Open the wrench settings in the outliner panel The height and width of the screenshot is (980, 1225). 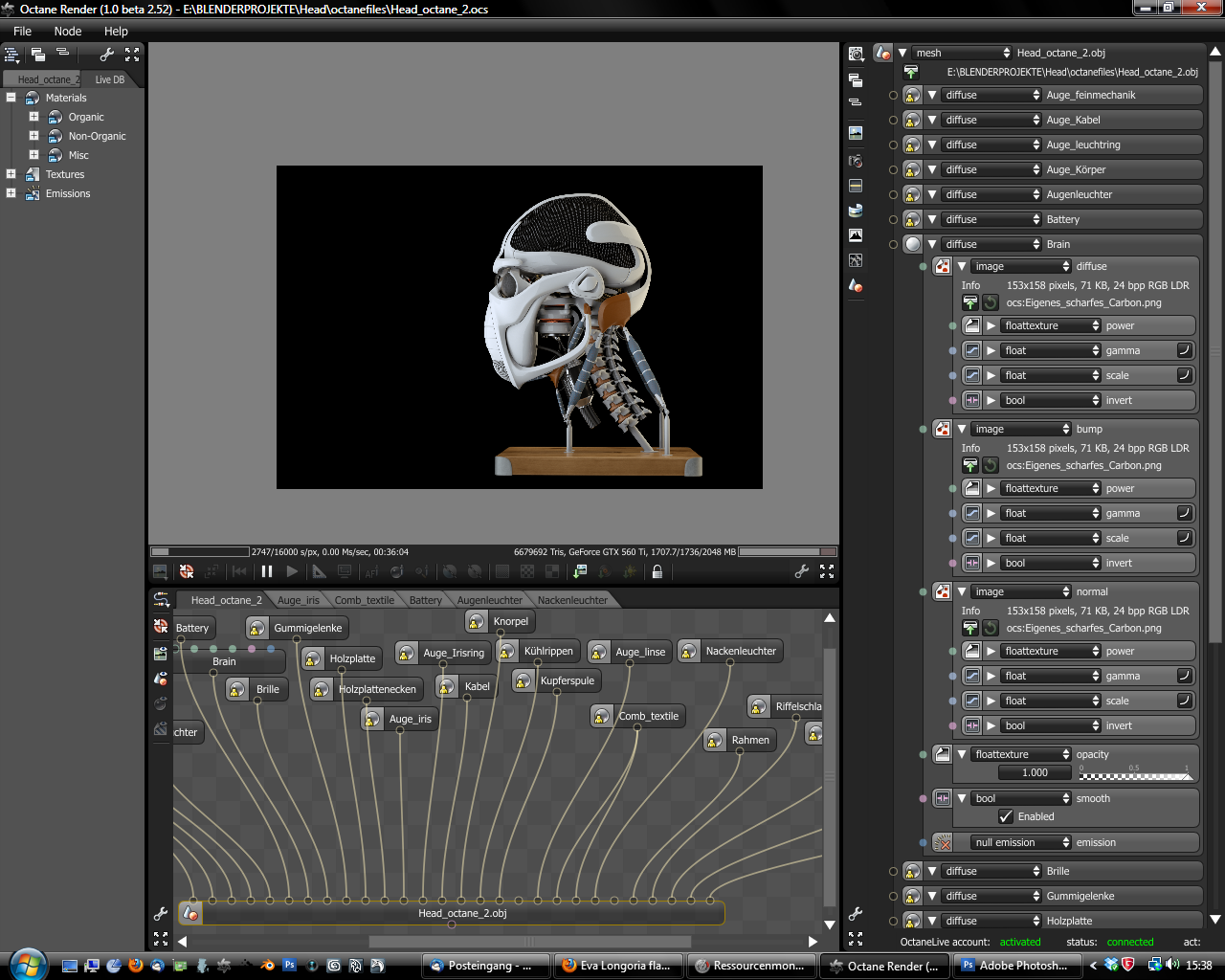(107, 55)
